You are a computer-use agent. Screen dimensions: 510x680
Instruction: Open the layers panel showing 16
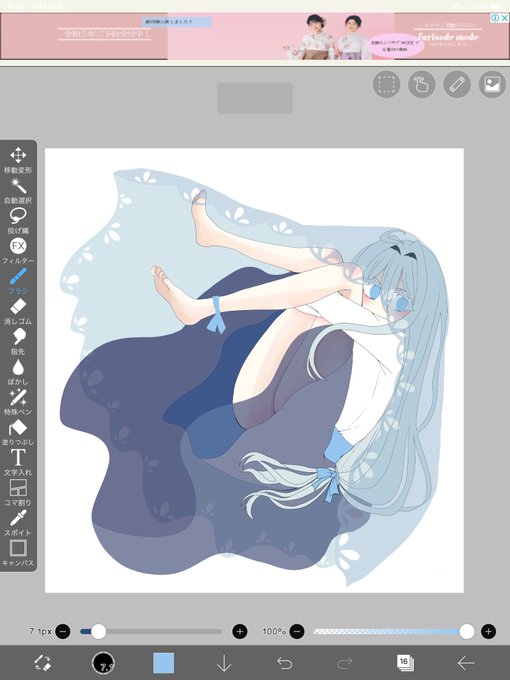pos(405,663)
